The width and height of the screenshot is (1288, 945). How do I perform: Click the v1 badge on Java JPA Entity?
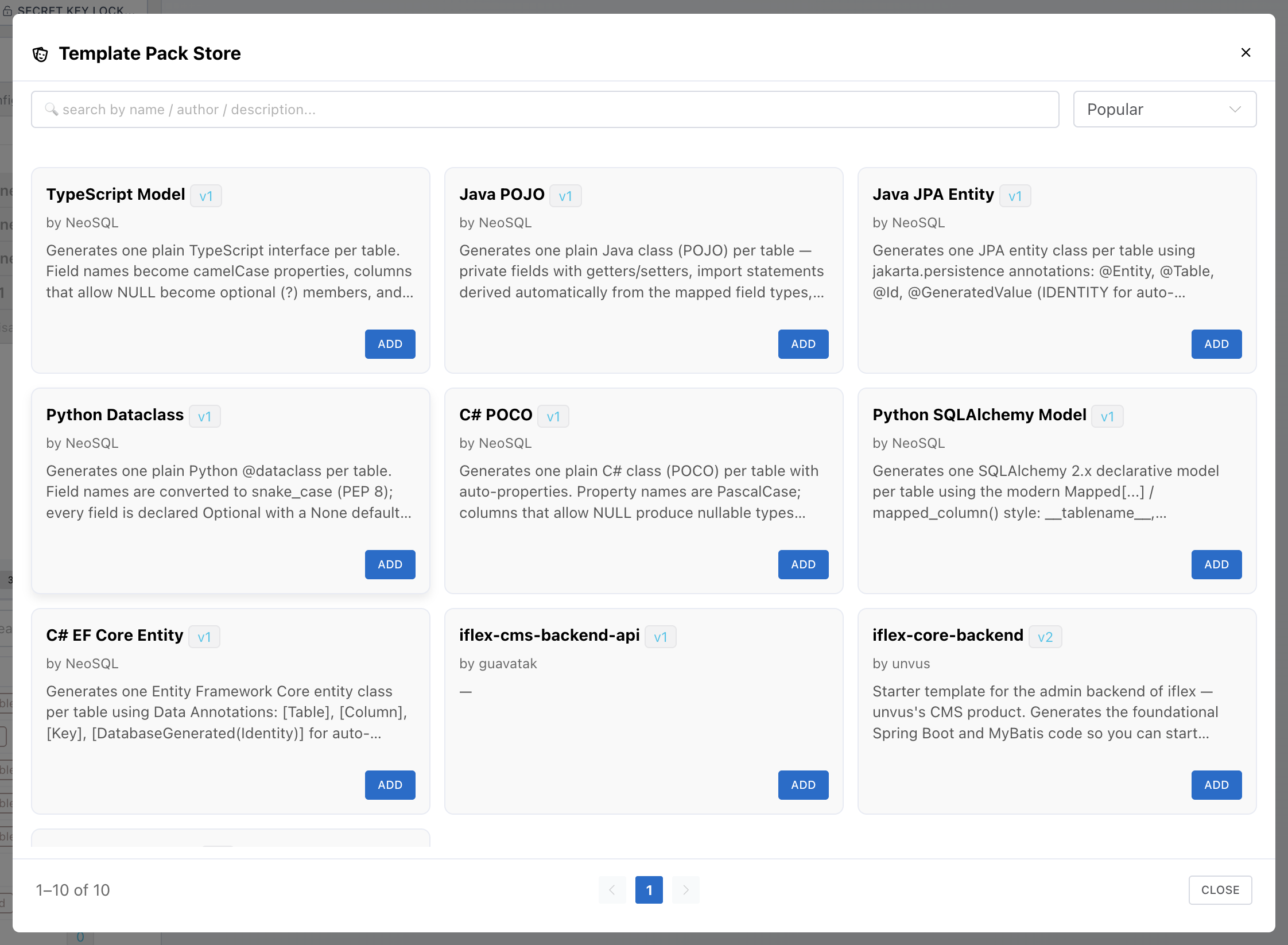(1015, 196)
